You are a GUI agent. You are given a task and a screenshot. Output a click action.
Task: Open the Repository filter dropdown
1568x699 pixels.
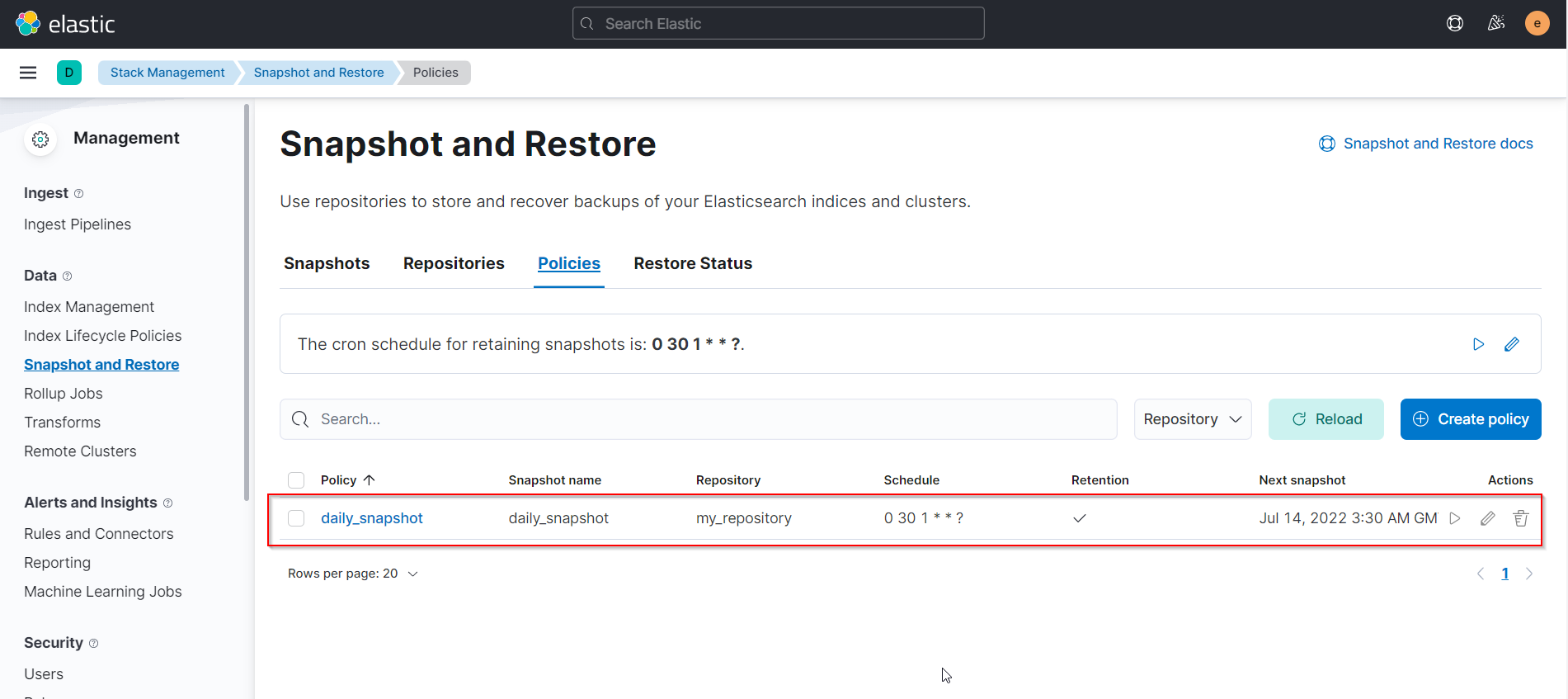click(1193, 419)
